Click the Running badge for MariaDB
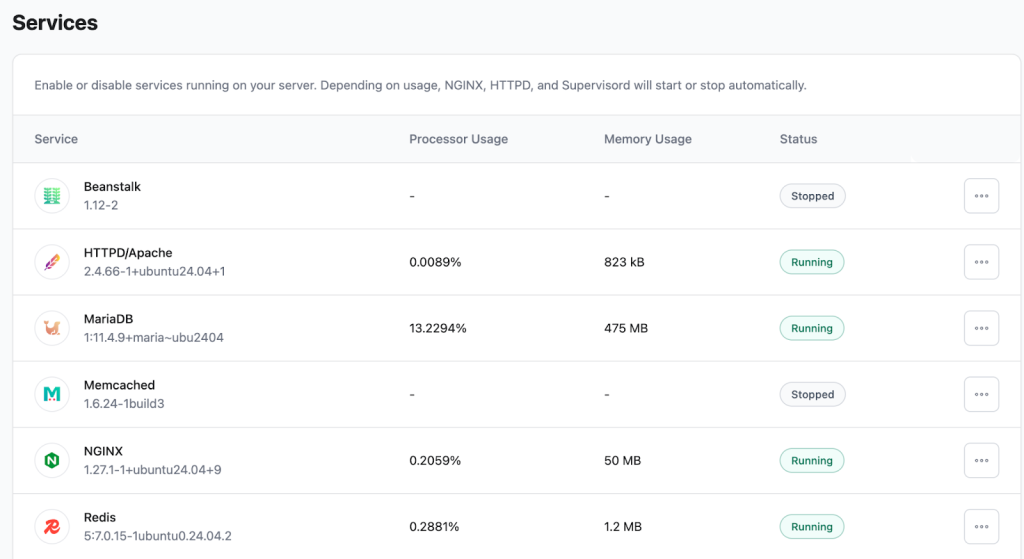This screenshot has width=1024, height=559. point(811,328)
